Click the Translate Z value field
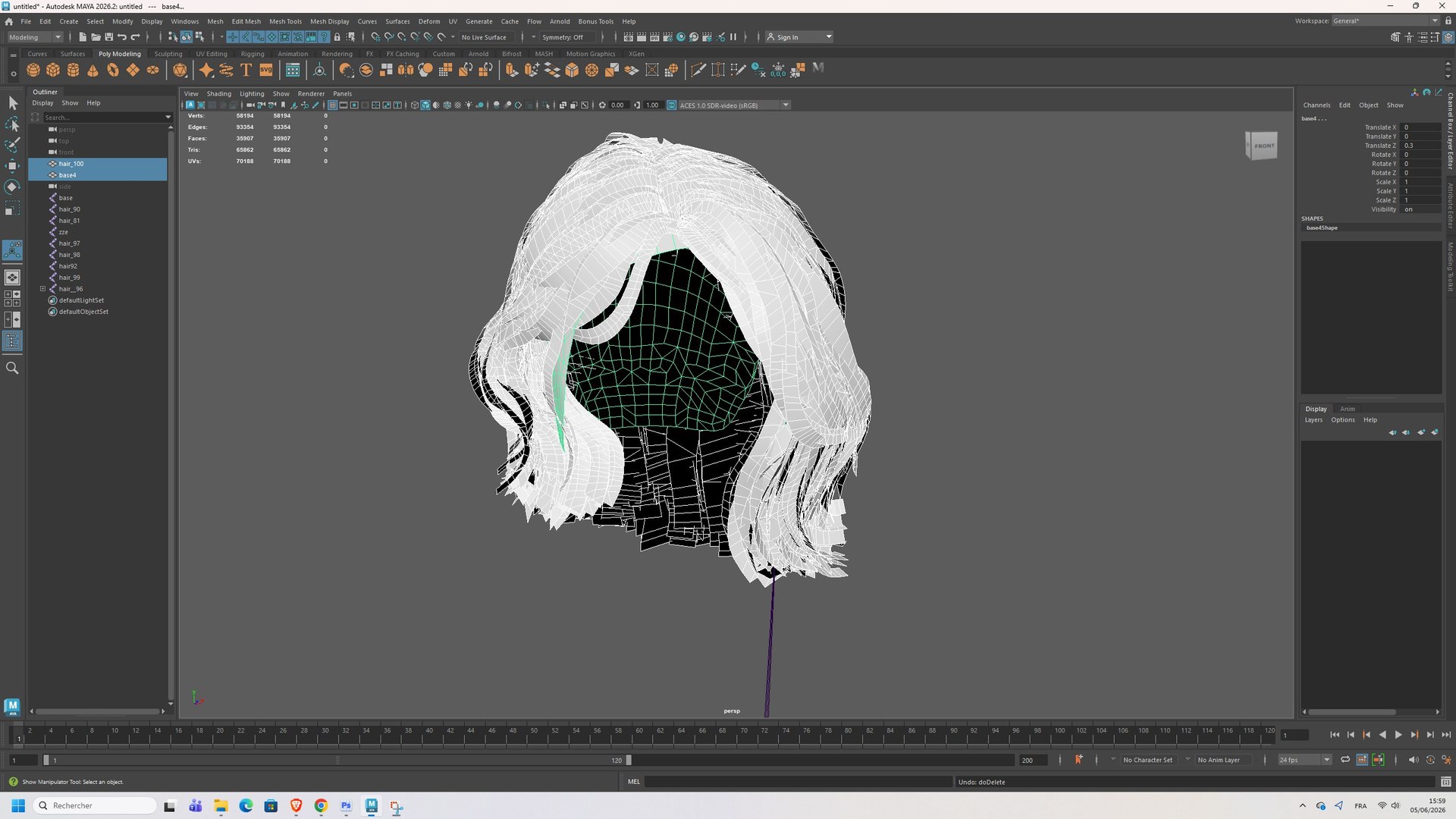 (x=1421, y=146)
